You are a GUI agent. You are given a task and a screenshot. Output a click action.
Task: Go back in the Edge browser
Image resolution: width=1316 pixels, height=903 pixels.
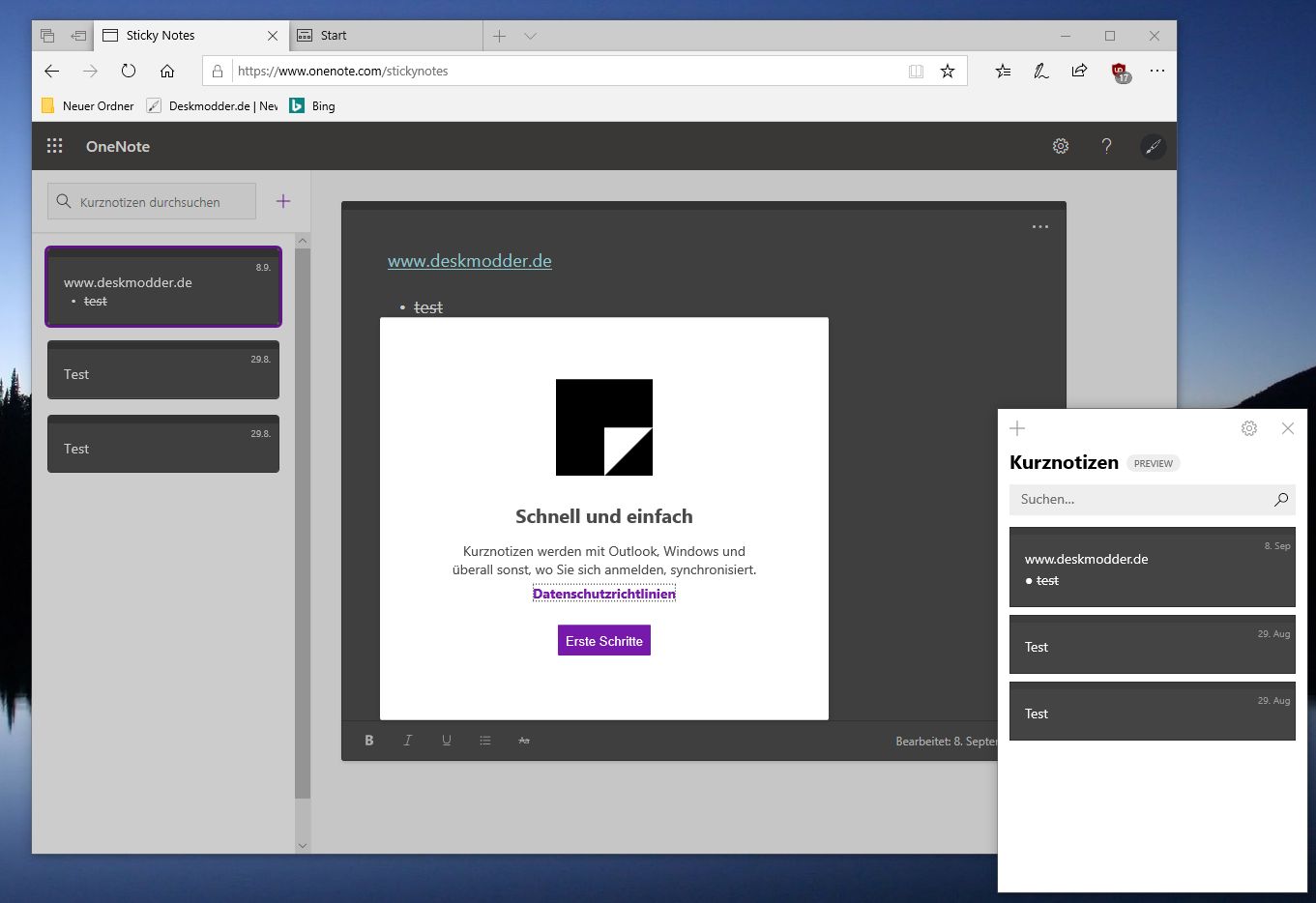coord(52,71)
